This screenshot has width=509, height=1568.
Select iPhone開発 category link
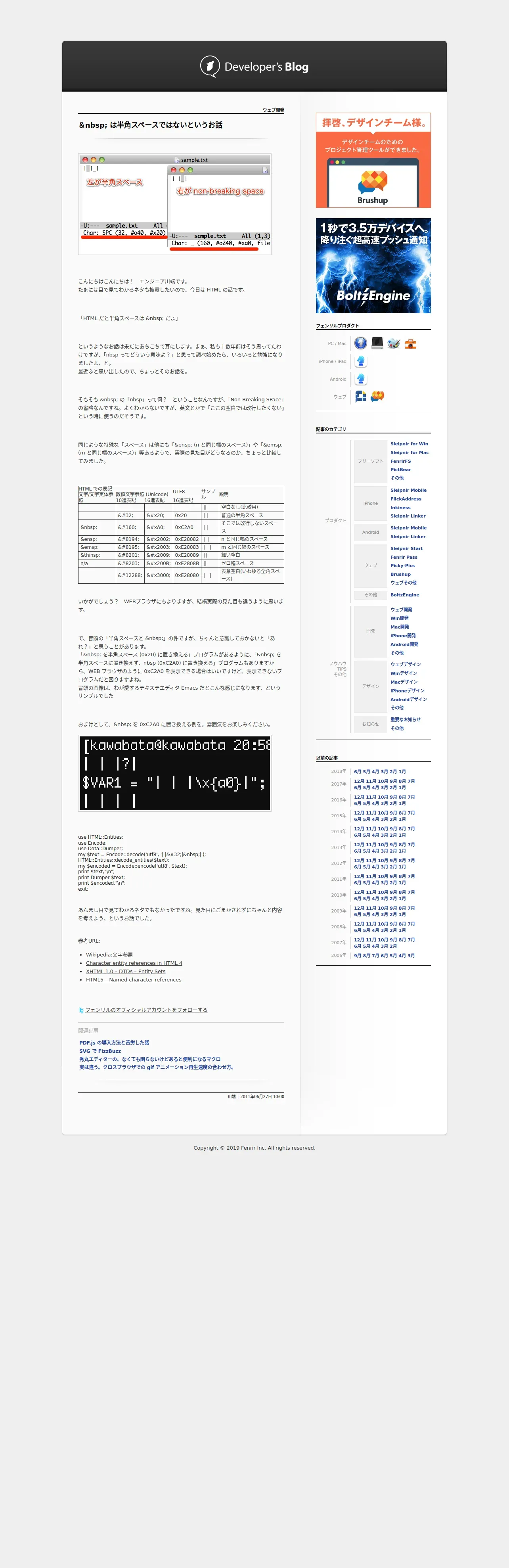[403, 635]
